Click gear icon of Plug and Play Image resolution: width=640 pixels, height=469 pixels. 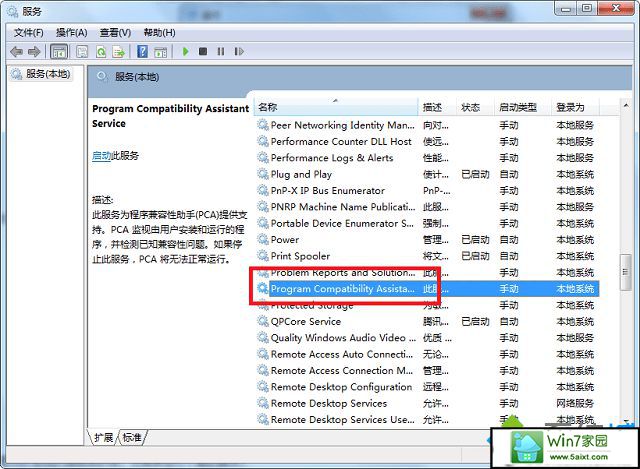(263, 174)
